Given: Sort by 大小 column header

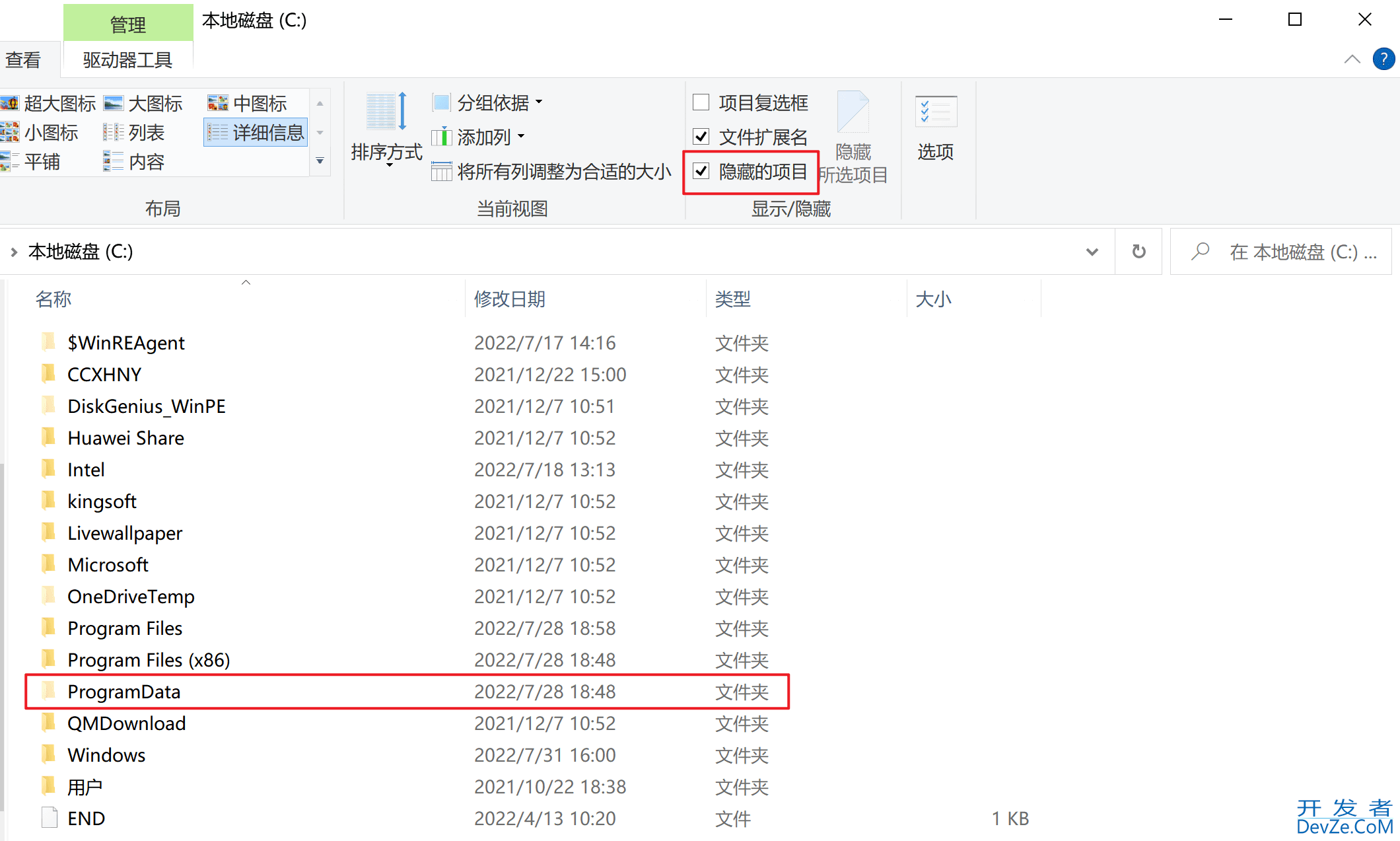Looking at the screenshot, I should 933,299.
